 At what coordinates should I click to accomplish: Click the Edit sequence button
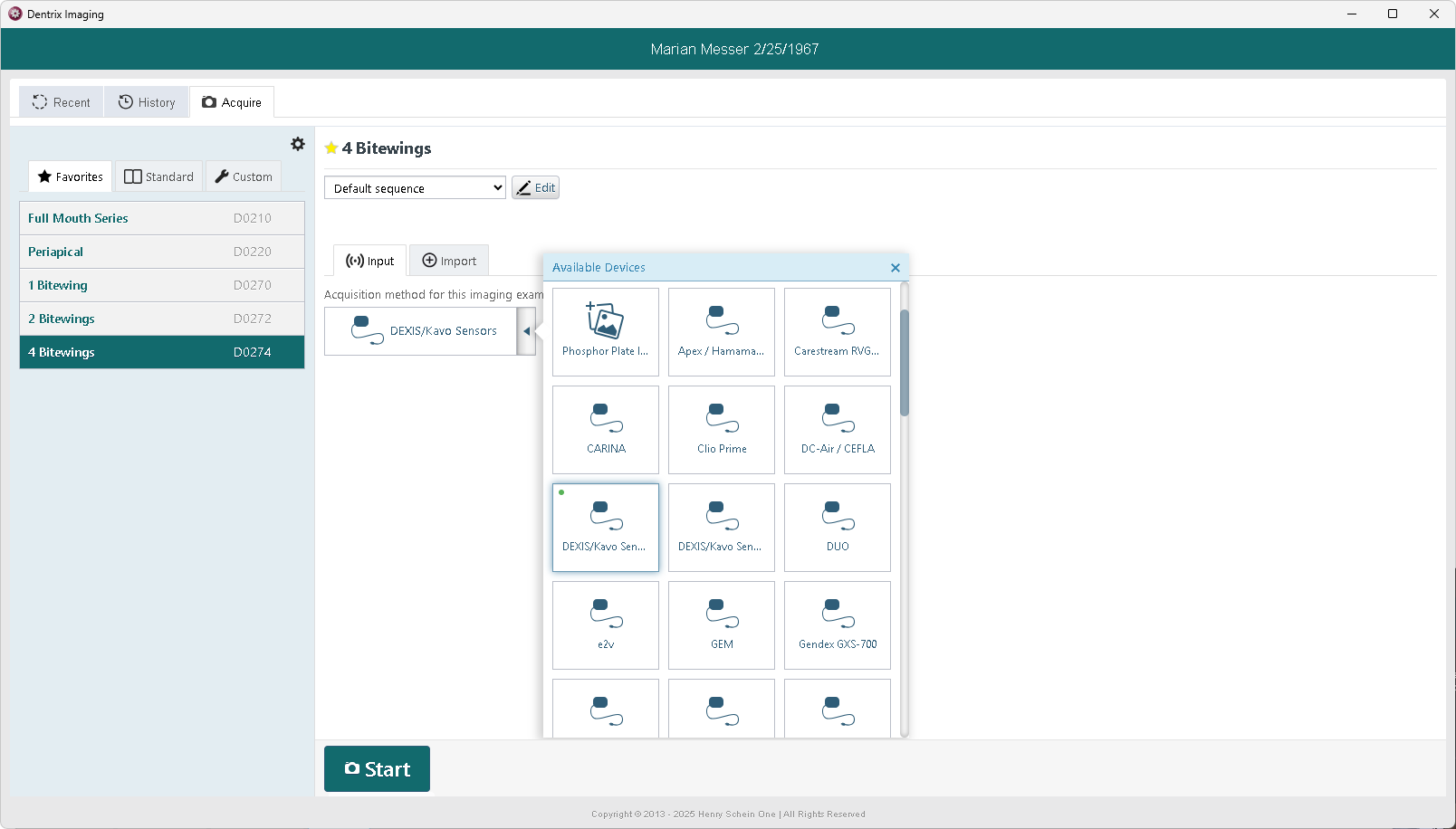tap(535, 188)
